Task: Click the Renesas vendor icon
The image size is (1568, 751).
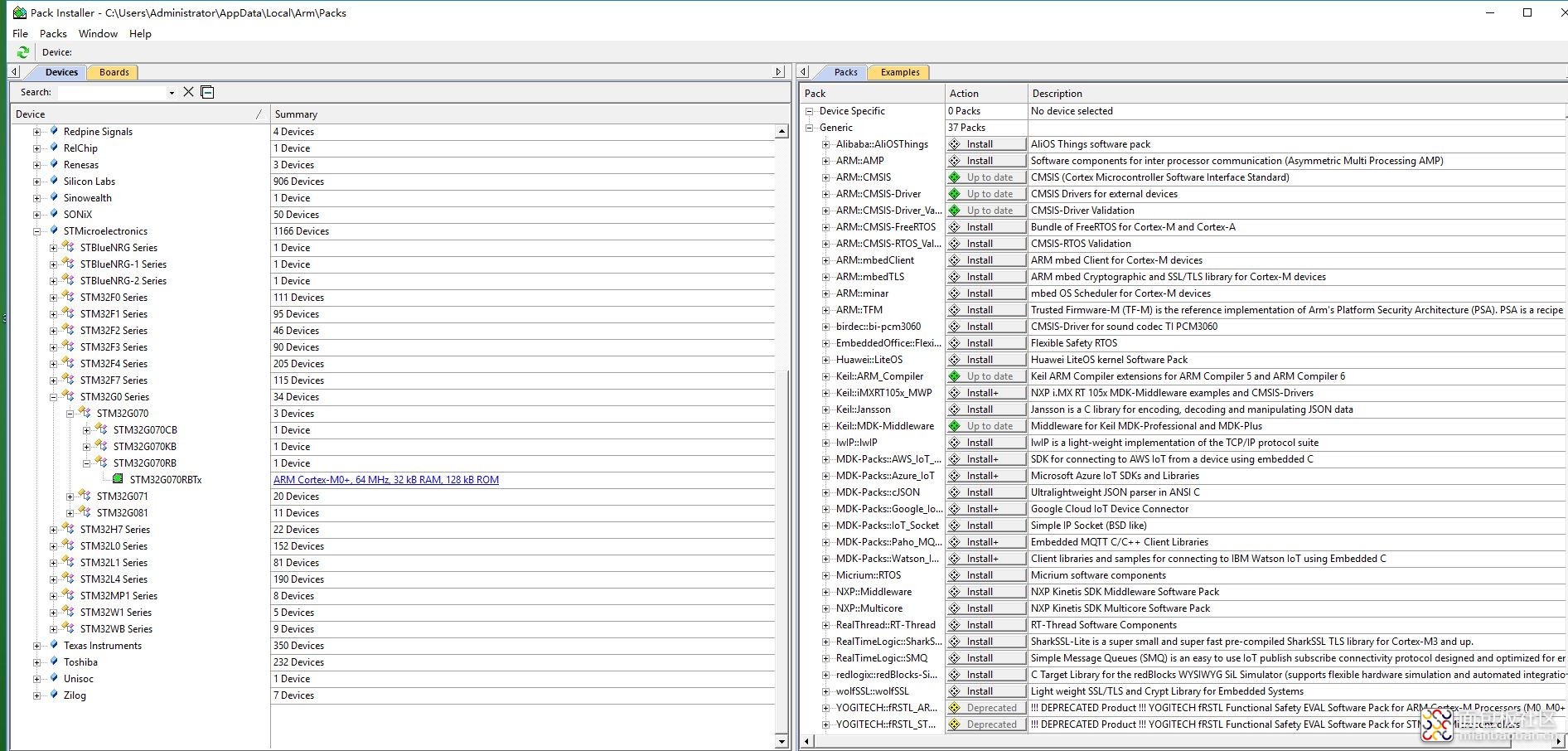Action: pyautogui.click(x=54, y=164)
